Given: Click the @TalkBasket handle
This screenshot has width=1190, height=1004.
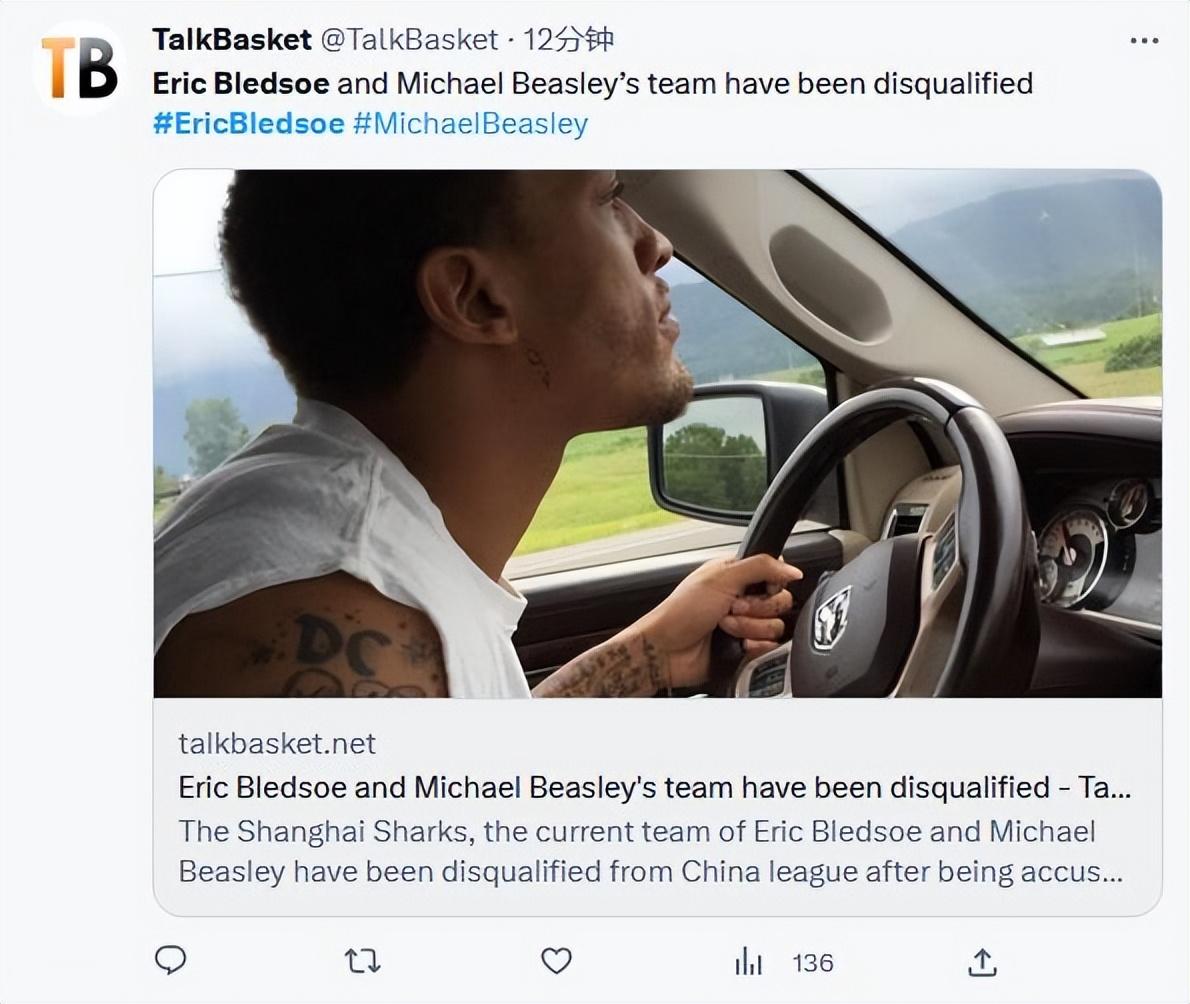Looking at the screenshot, I should point(408,39).
